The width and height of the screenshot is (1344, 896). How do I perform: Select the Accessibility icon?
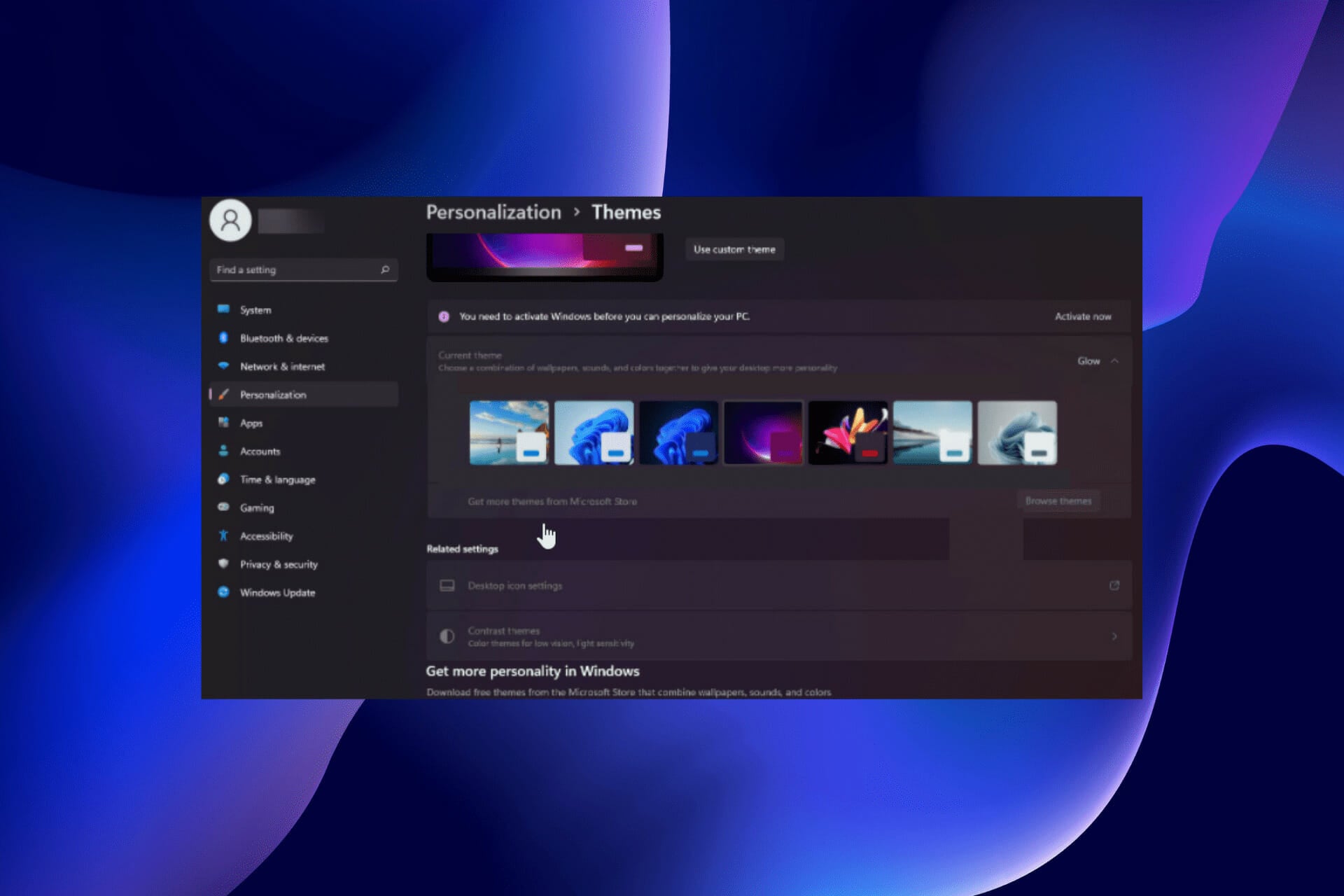click(223, 535)
